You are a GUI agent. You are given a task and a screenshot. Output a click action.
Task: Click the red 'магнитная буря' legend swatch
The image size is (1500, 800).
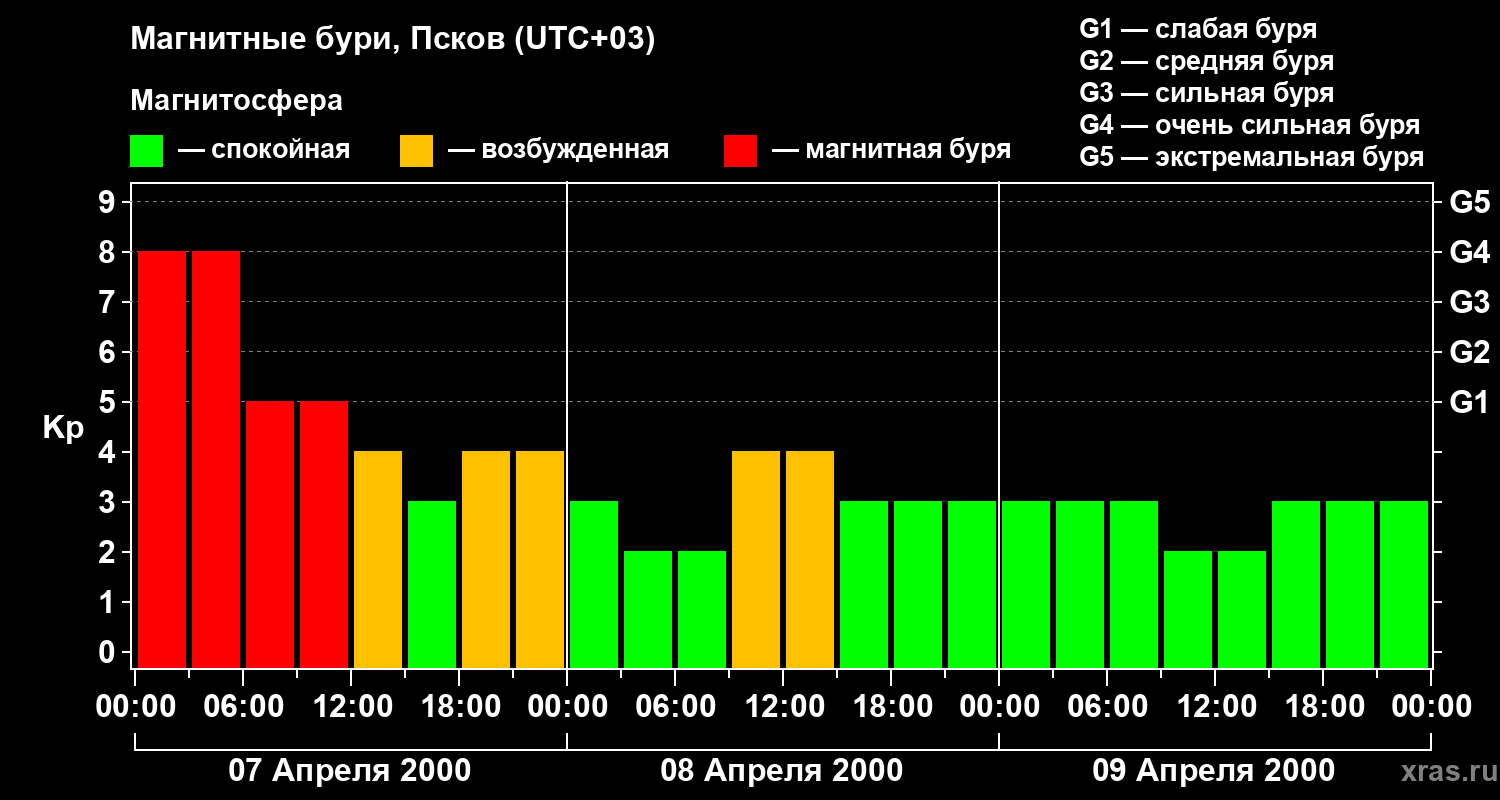[740, 151]
